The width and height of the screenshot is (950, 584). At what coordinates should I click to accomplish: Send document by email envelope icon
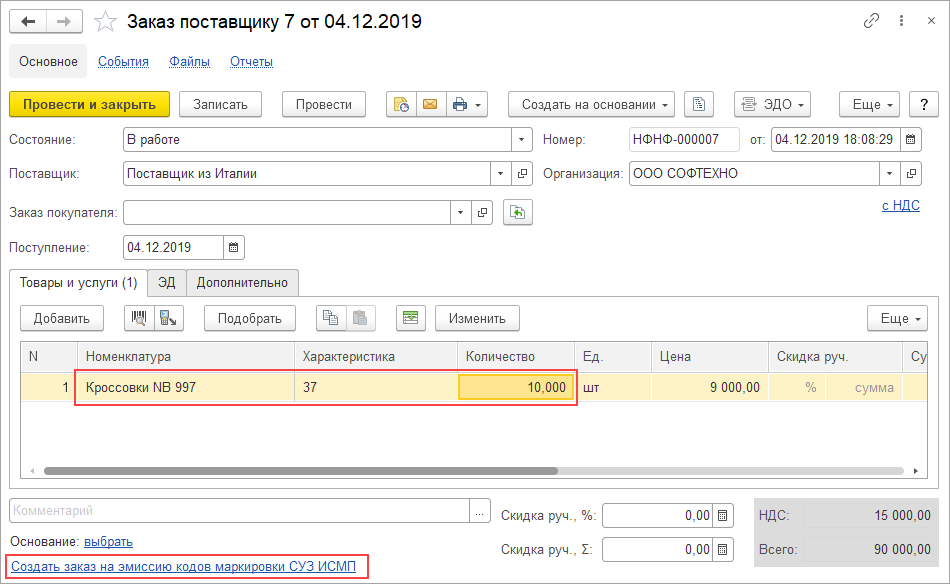pyautogui.click(x=431, y=104)
